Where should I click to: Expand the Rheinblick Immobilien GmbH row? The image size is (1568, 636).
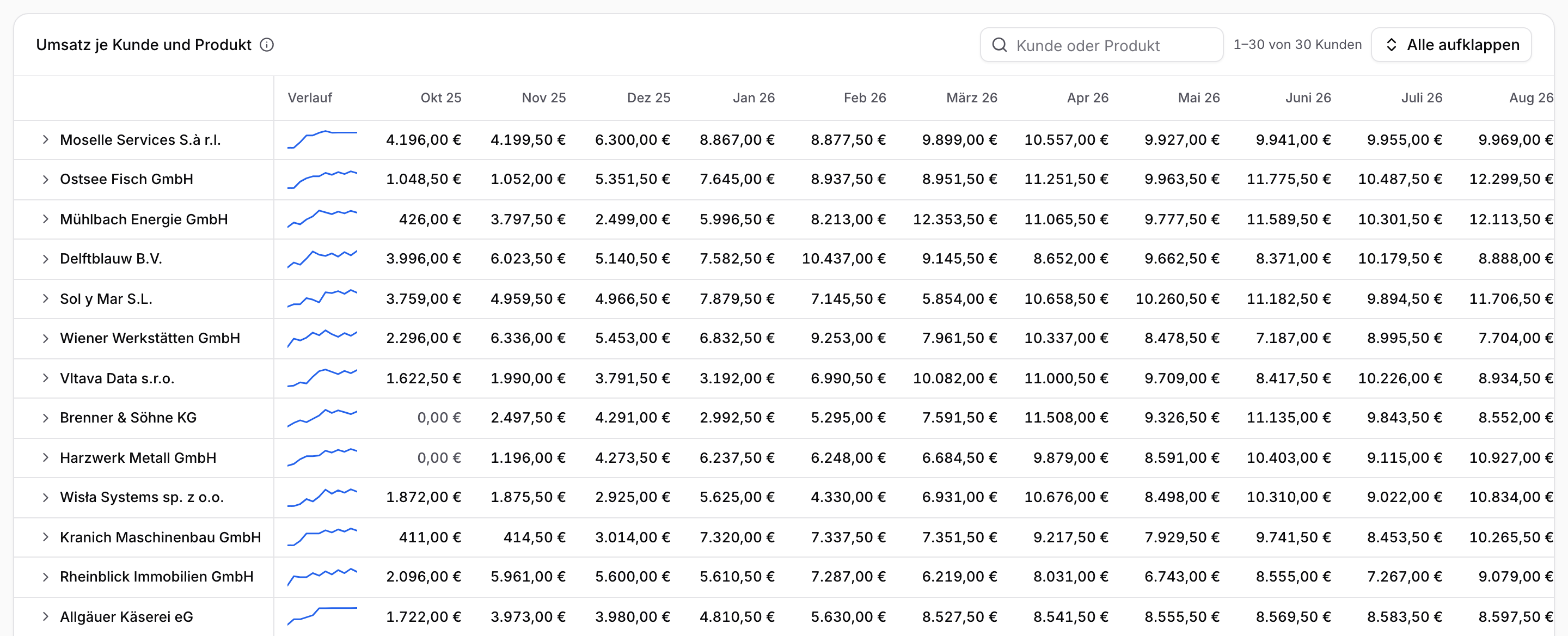tap(46, 576)
